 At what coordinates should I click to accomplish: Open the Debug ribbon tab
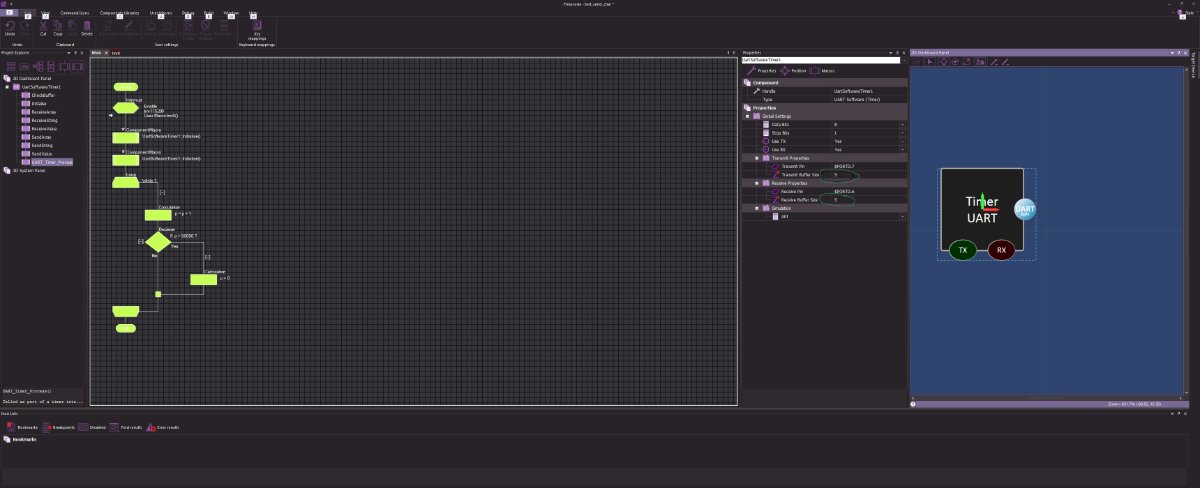point(187,13)
